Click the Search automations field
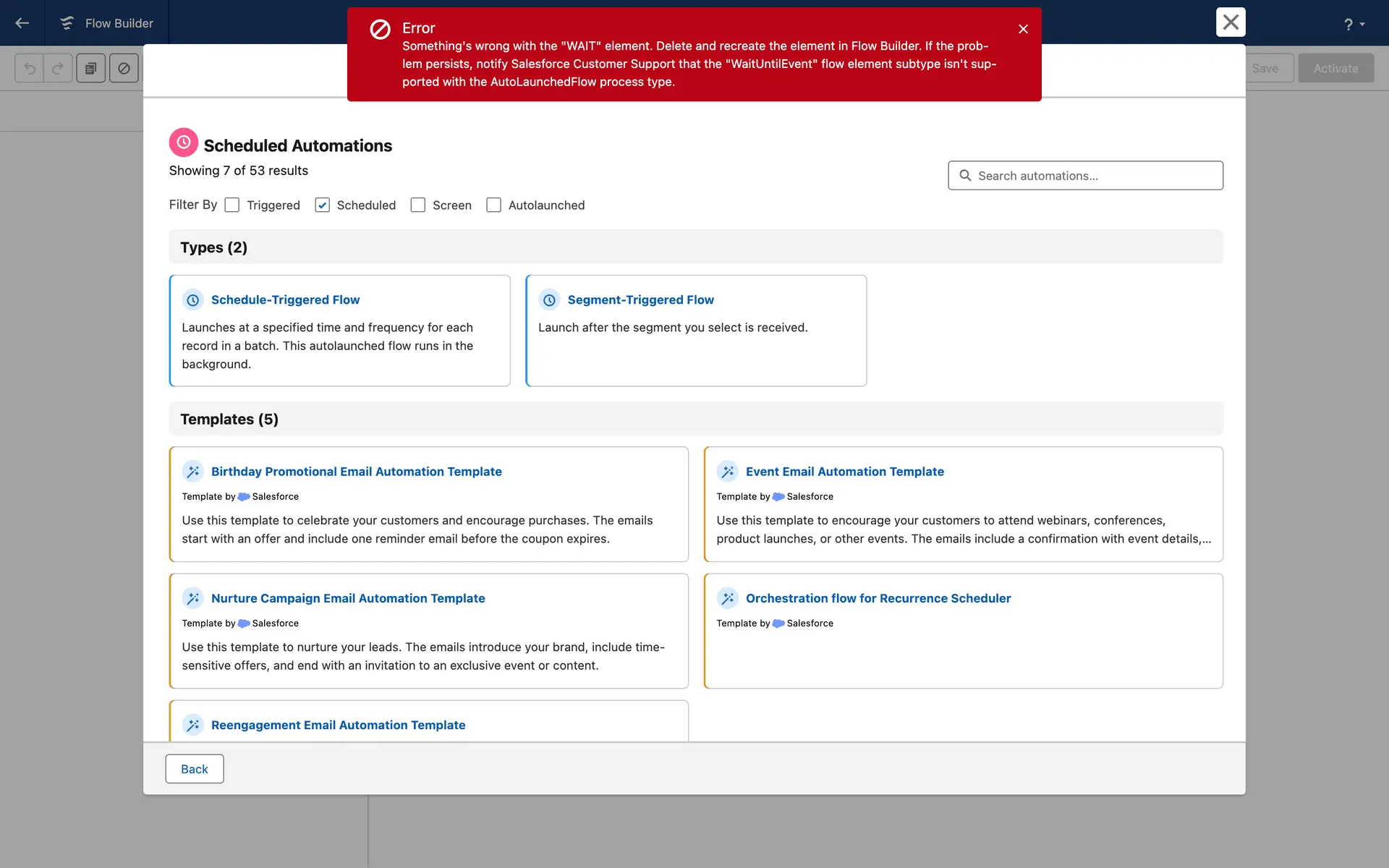Screen dimensions: 1389x868 click(1085, 176)
